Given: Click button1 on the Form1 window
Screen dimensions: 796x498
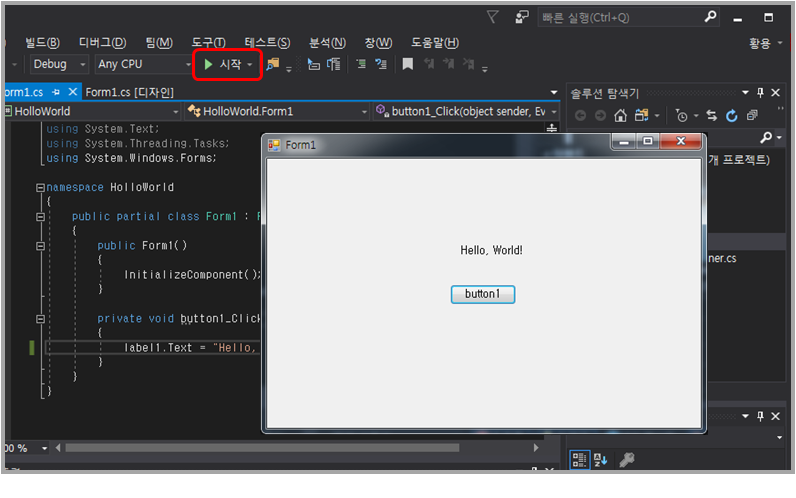Looking at the screenshot, I should pos(482,294).
